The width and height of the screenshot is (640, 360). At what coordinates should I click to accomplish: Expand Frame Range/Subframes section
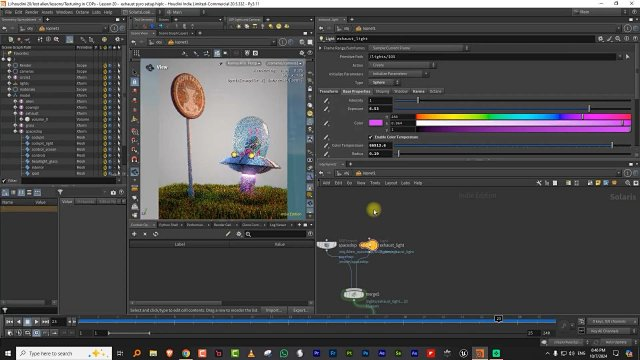(x=321, y=48)
